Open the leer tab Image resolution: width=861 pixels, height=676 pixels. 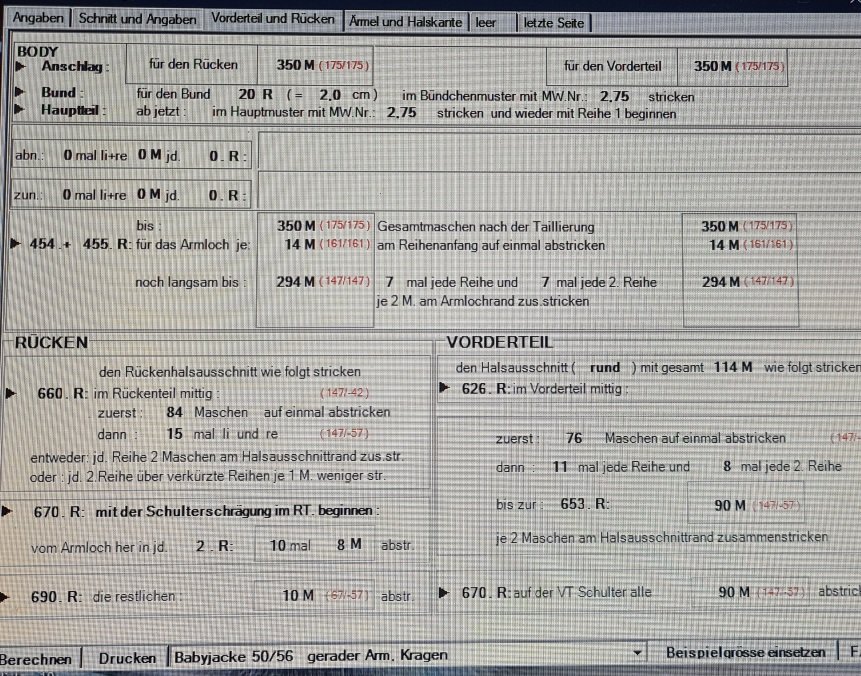tap(486, 22)
